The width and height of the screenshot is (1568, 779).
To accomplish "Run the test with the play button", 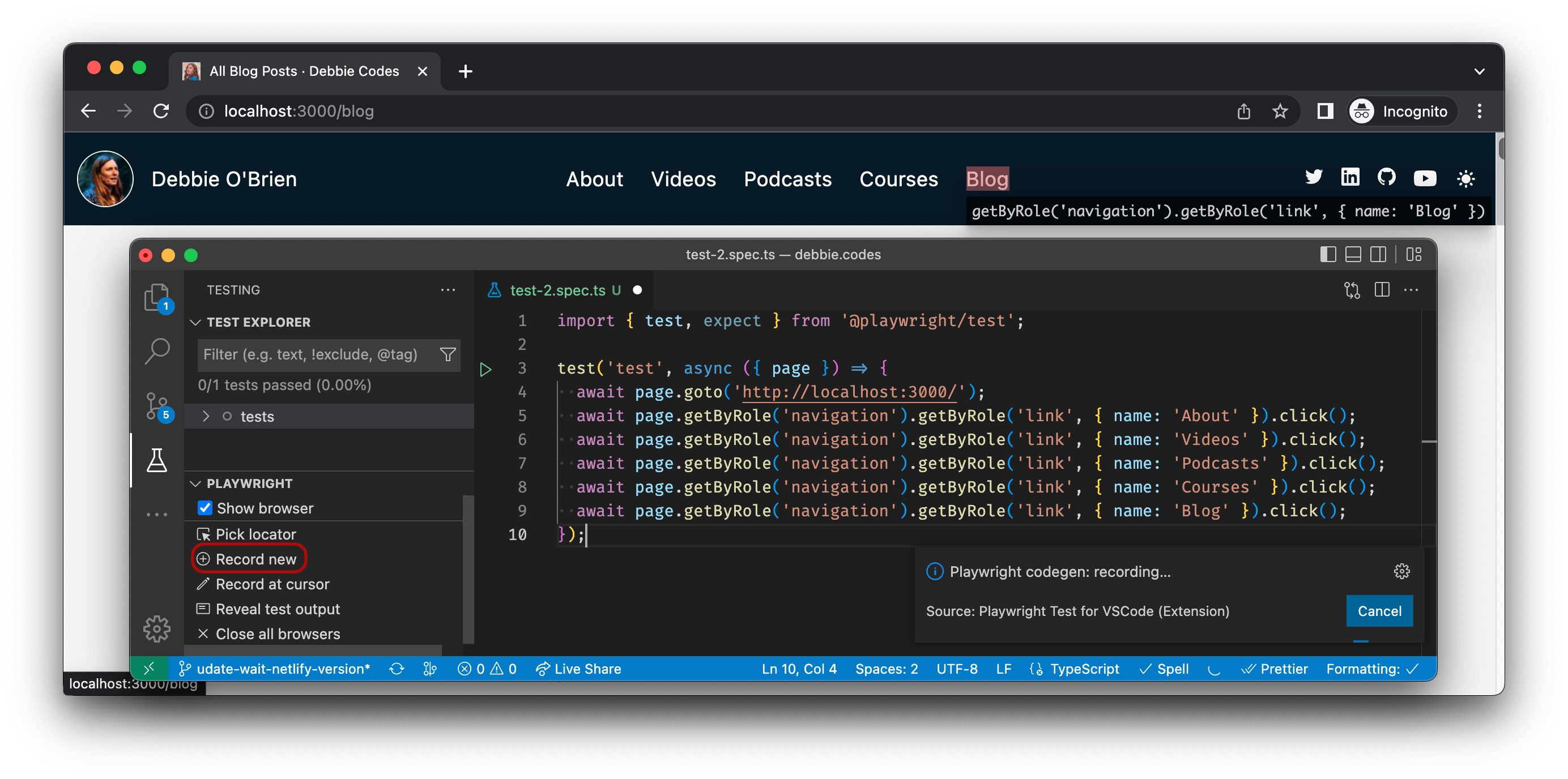I will [485, 369].
